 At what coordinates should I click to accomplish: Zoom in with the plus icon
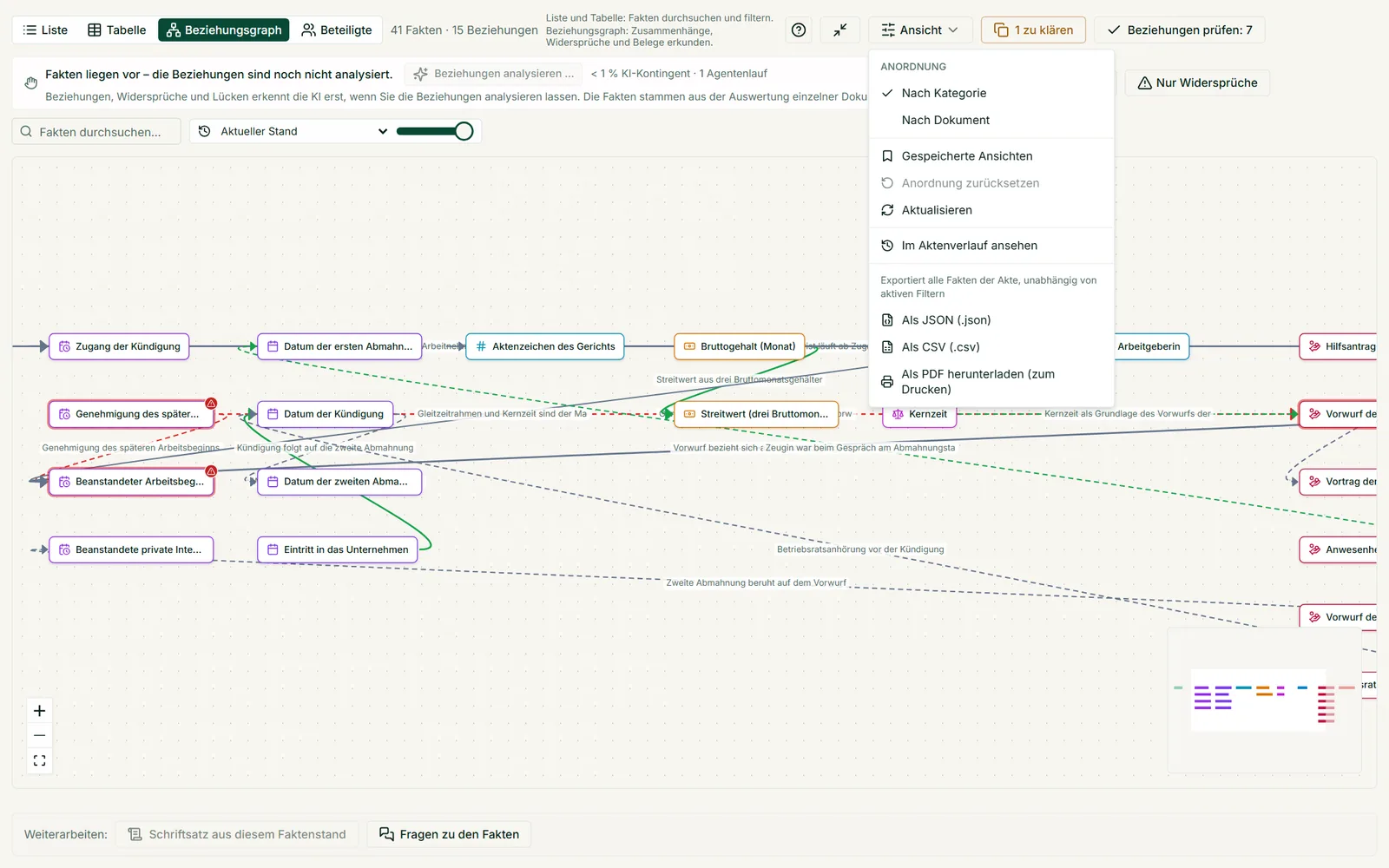point(40,711)
